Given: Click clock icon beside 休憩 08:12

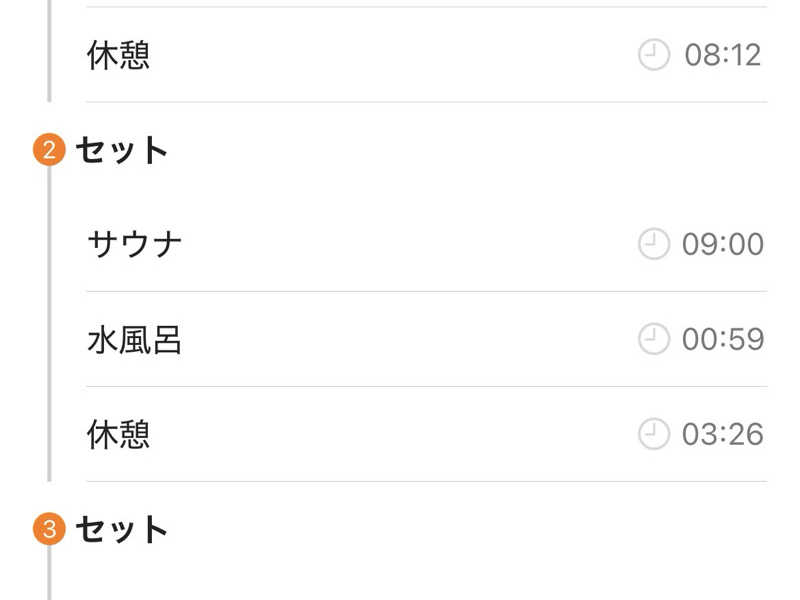Looking at the screenshot, I should (x=654, y=54).
